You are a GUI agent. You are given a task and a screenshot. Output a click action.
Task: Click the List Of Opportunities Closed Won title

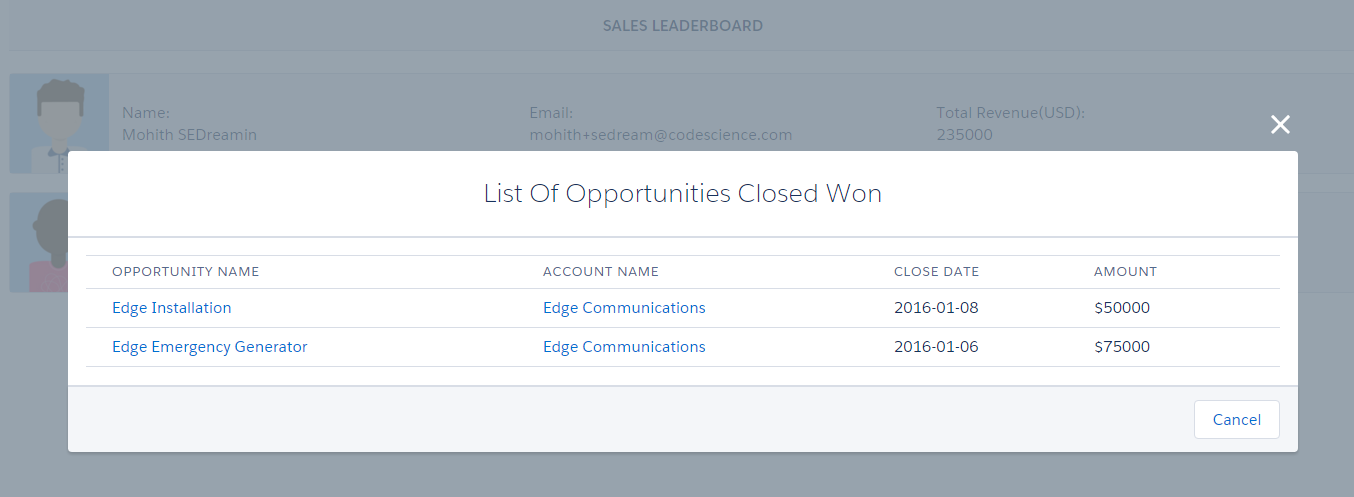coord(683,194)
